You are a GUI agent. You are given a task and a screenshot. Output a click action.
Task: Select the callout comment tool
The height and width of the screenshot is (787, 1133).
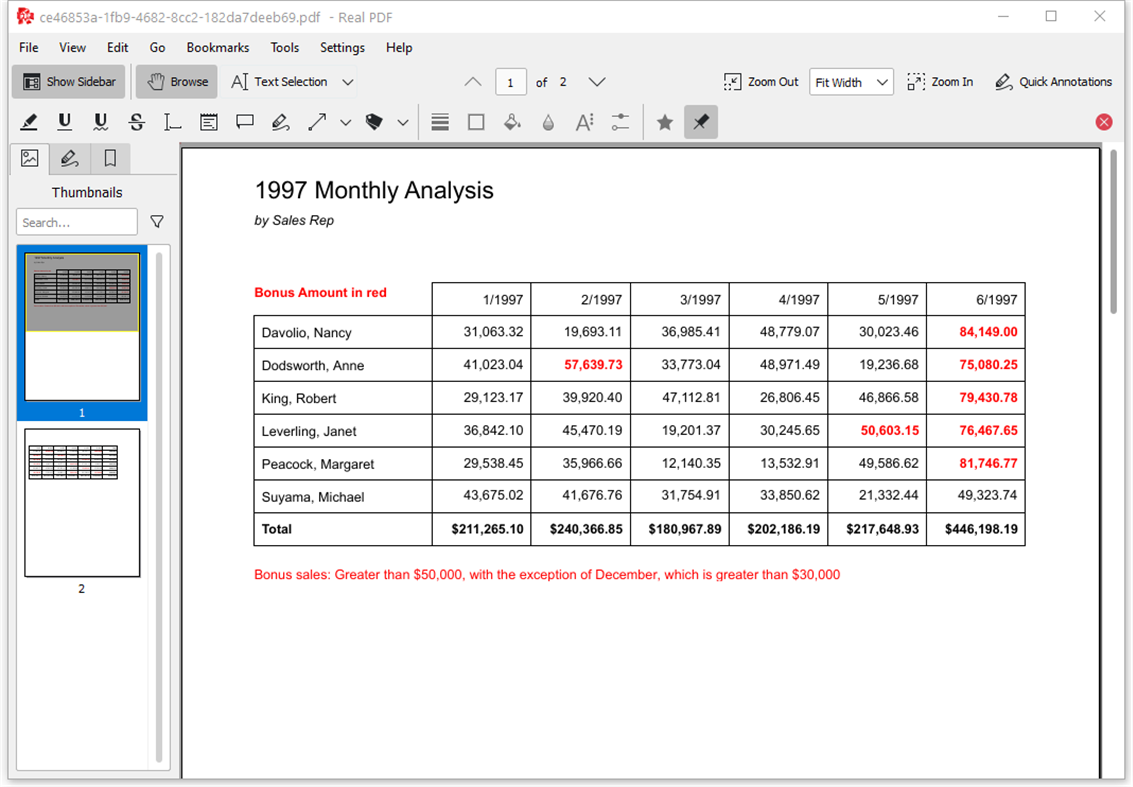(x=245, y=122)
